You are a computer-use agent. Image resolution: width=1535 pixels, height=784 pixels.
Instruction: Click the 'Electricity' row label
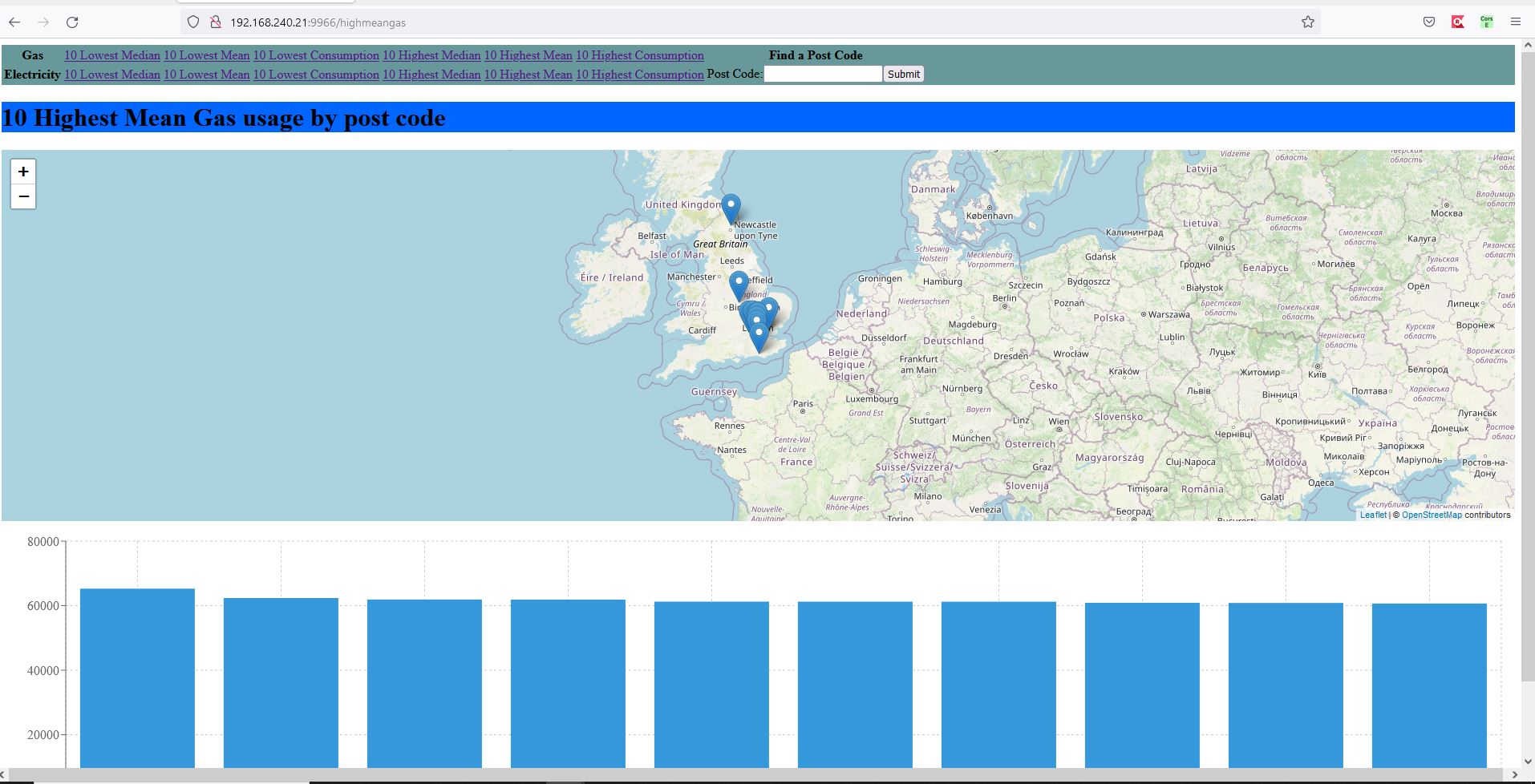coord(32,75)
